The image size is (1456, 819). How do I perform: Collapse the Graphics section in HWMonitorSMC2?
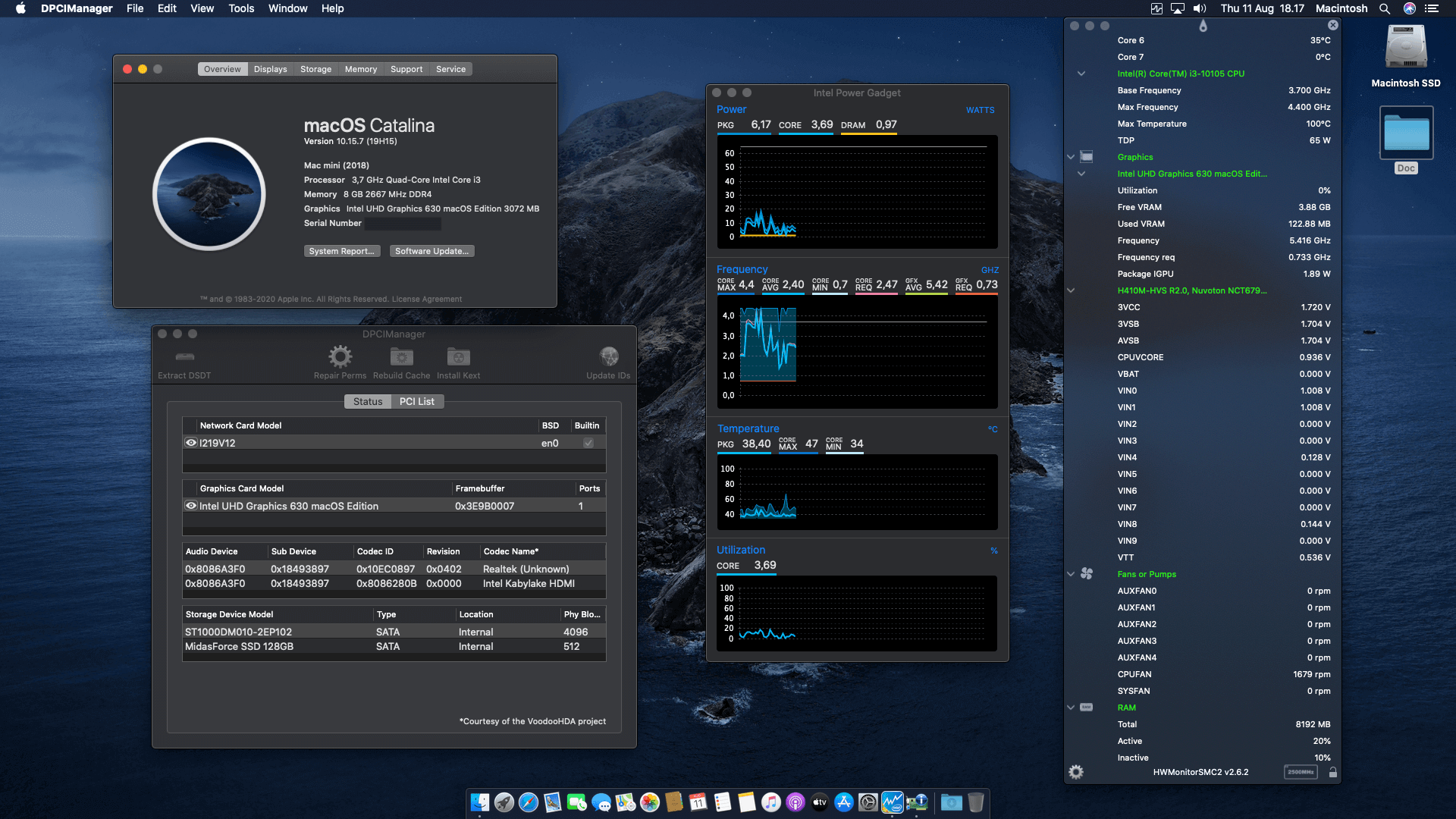pos(1070,157)
